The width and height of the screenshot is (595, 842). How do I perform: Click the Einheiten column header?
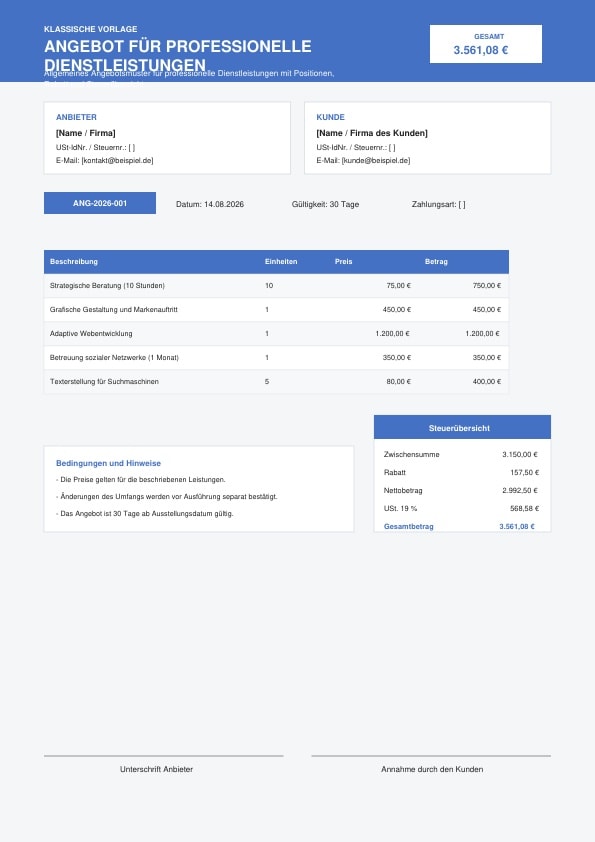point(281,262)
